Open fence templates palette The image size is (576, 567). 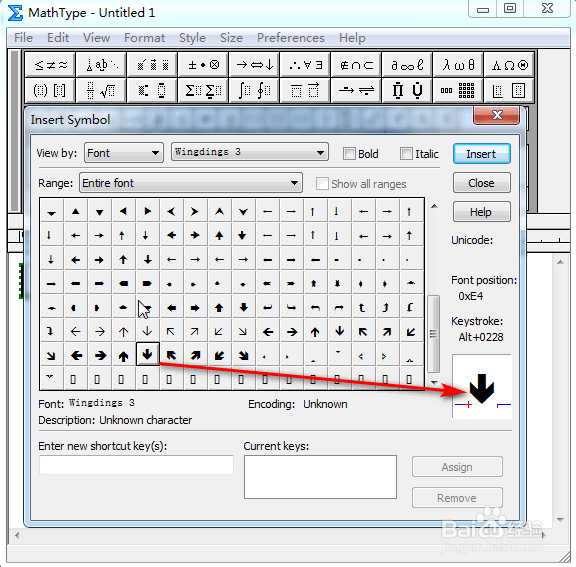(x=50, y=90)
